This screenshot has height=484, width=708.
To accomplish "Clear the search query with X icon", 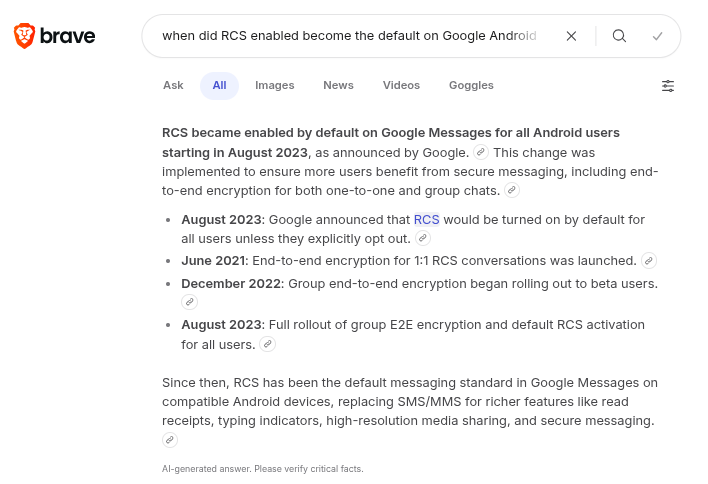I will [x=571, y=36].
